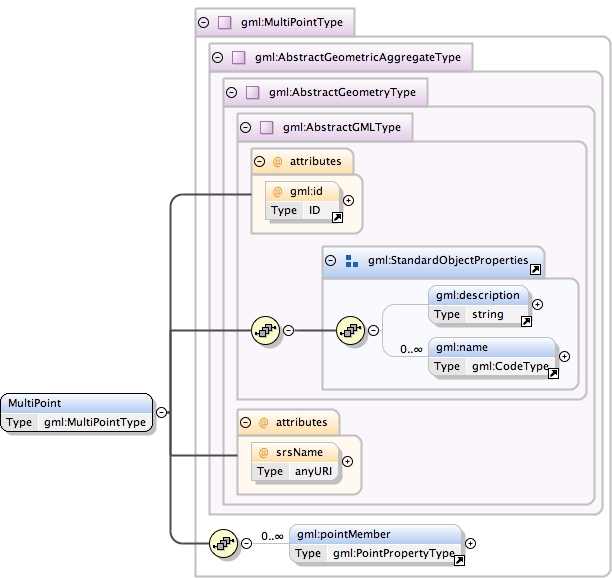
Task: Select the gml:id attribute box
Action: click(302, 201)
